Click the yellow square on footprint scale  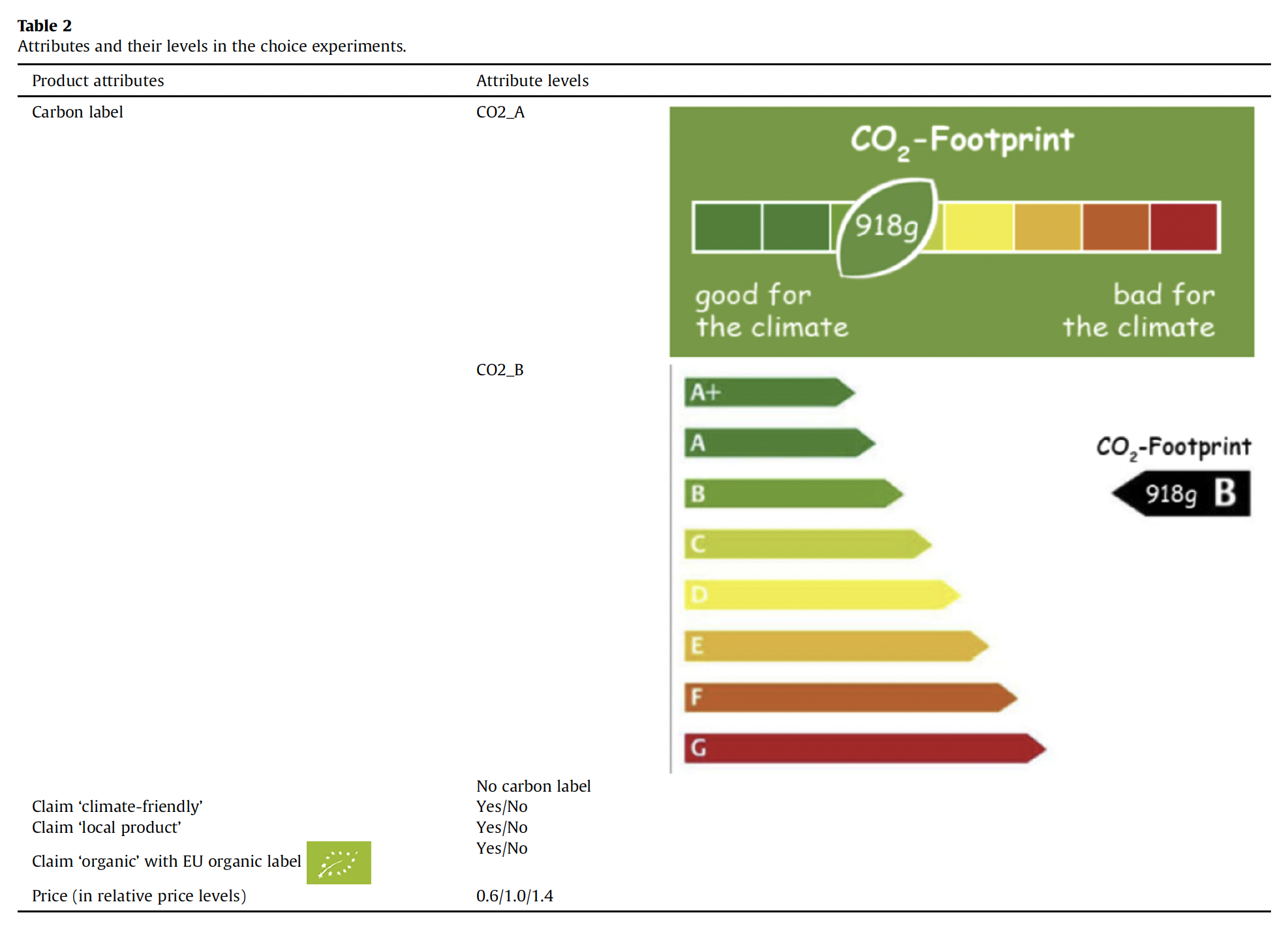(978, 227)
